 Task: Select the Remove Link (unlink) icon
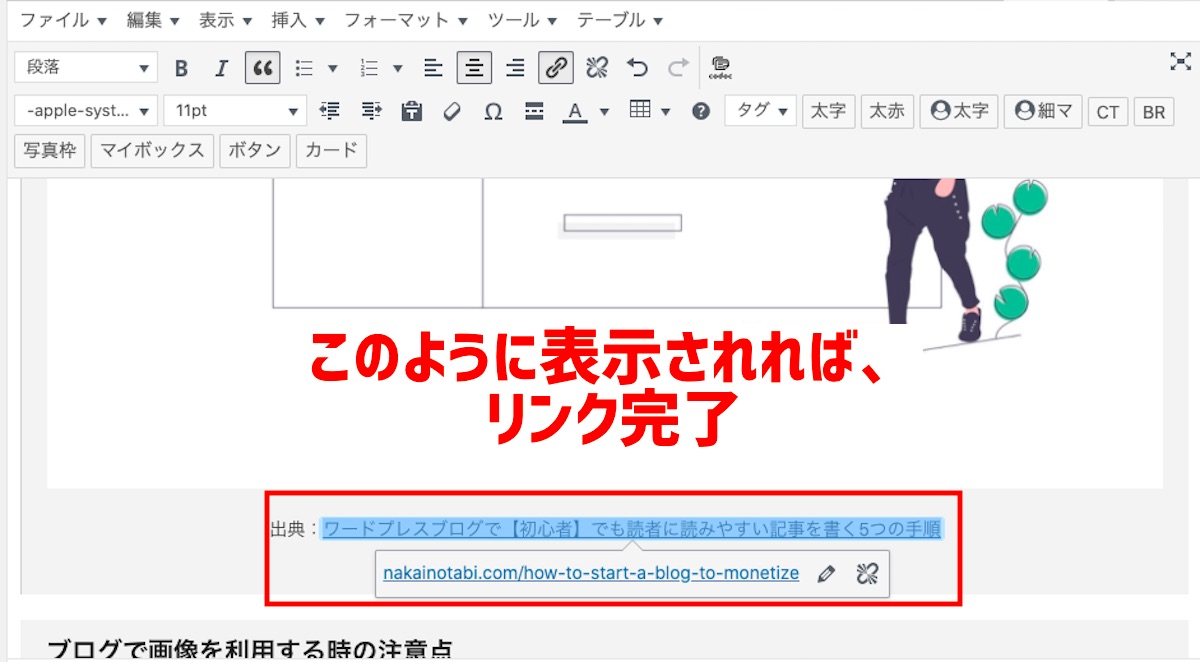[595, 67]
